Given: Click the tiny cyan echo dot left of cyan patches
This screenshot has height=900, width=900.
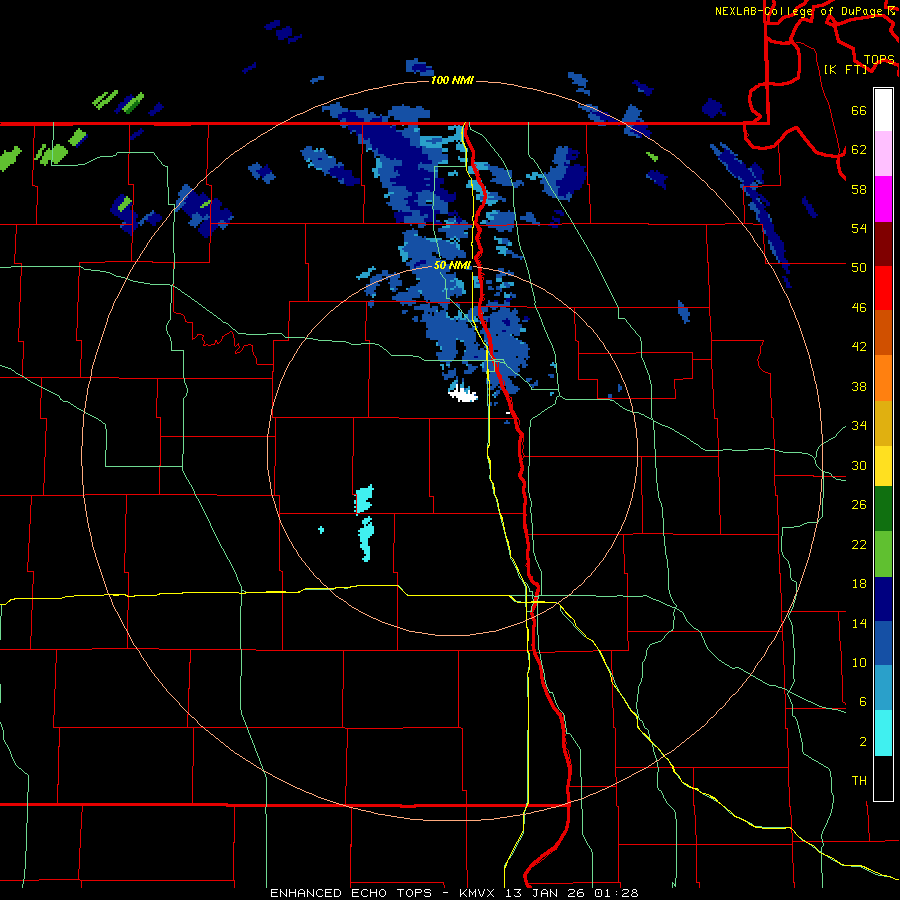Looking at the screenshot, I should coord(321,530).
